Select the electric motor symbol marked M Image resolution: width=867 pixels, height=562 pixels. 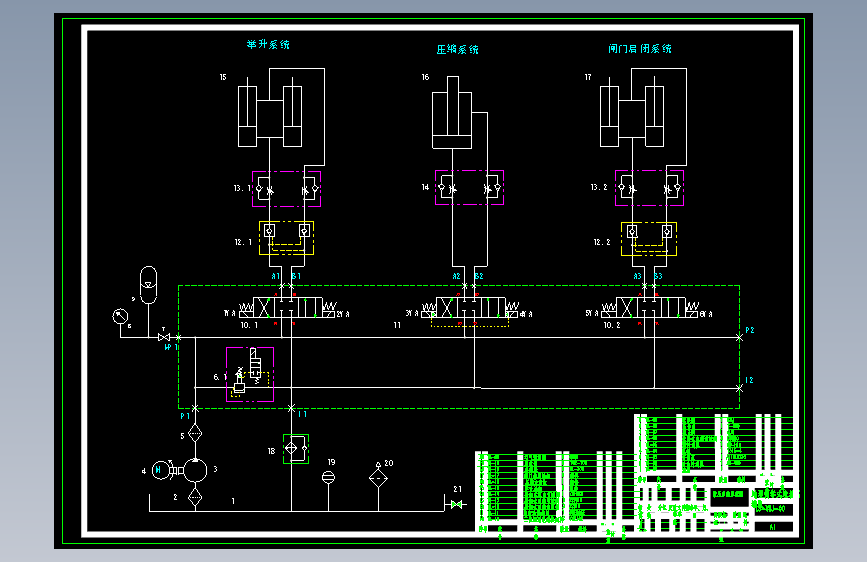point(160,470)
